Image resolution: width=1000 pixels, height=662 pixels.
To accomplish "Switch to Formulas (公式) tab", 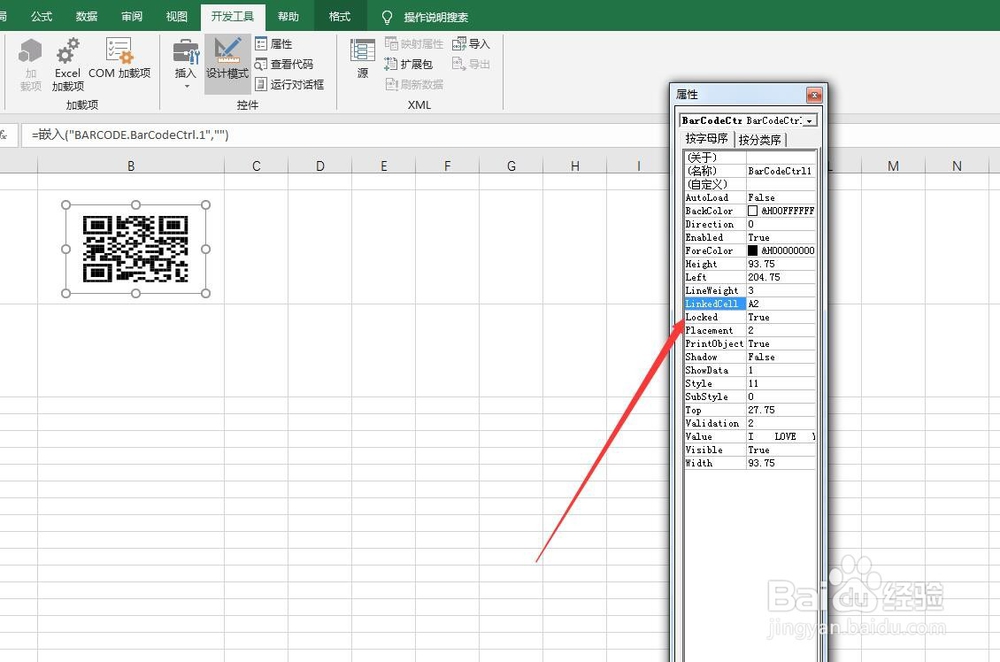I will (x=41, y=17).
